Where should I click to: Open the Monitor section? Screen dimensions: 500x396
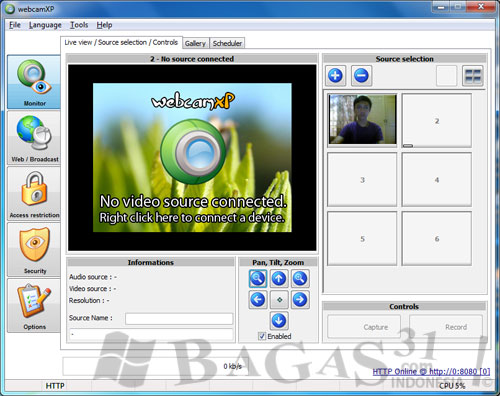34,82
